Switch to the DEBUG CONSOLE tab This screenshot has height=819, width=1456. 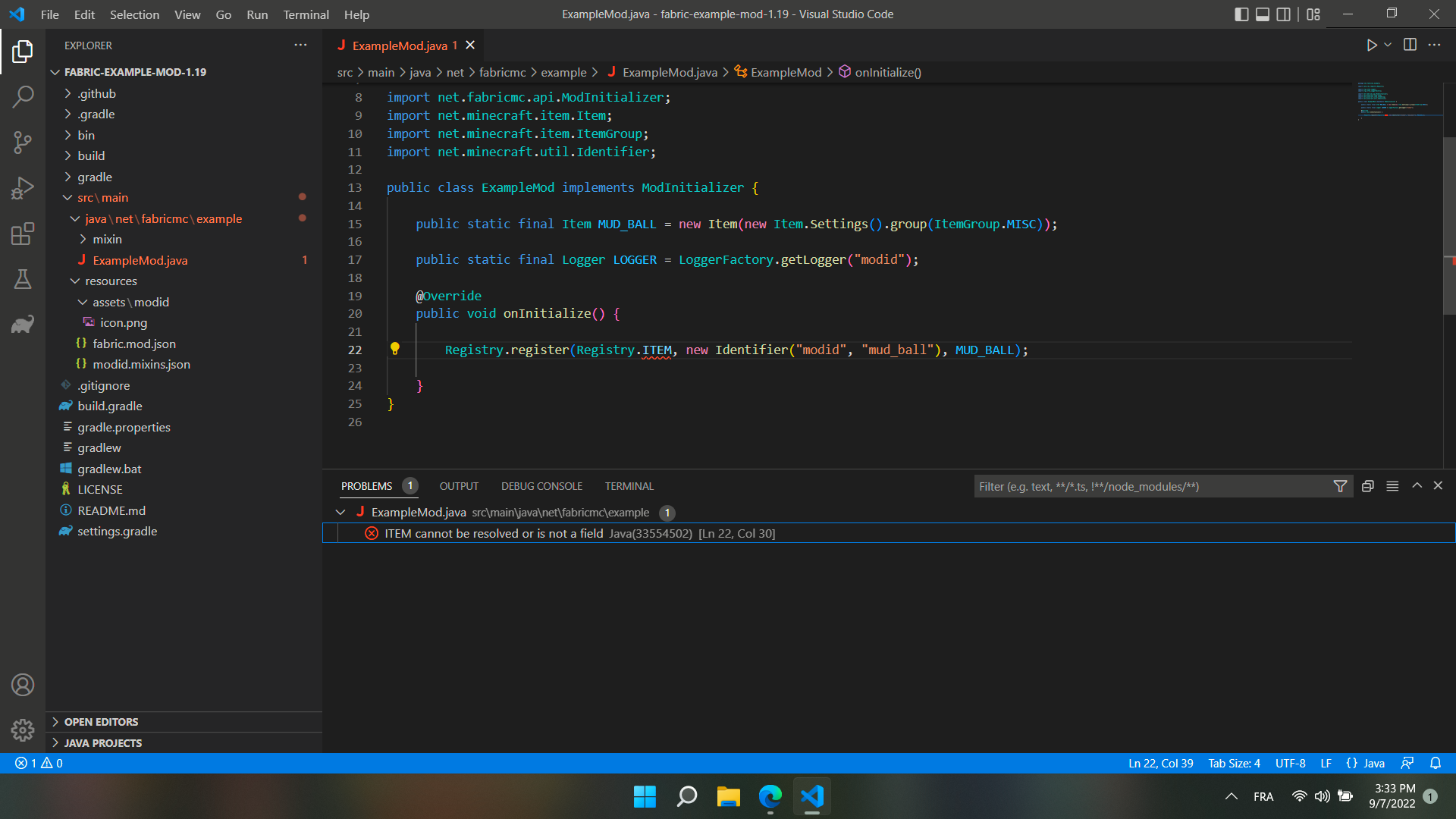pos(541,486)
